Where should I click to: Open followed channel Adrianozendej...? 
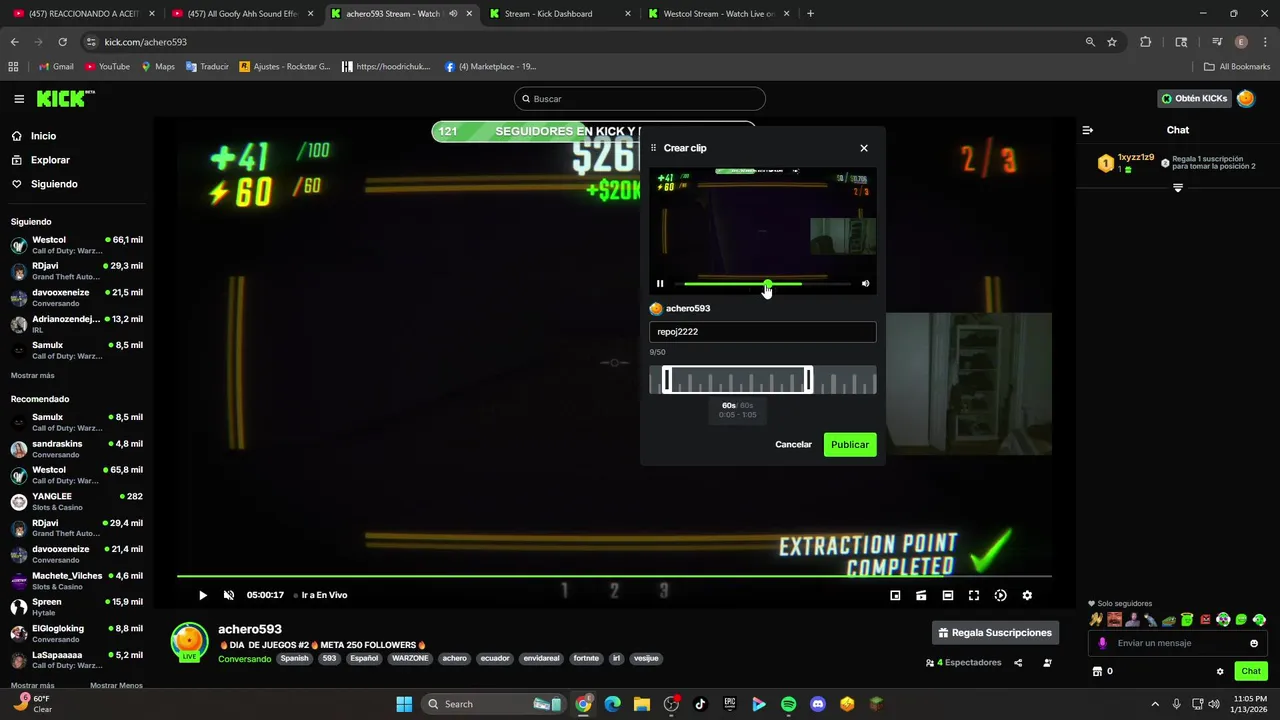[x=77, y=324]
